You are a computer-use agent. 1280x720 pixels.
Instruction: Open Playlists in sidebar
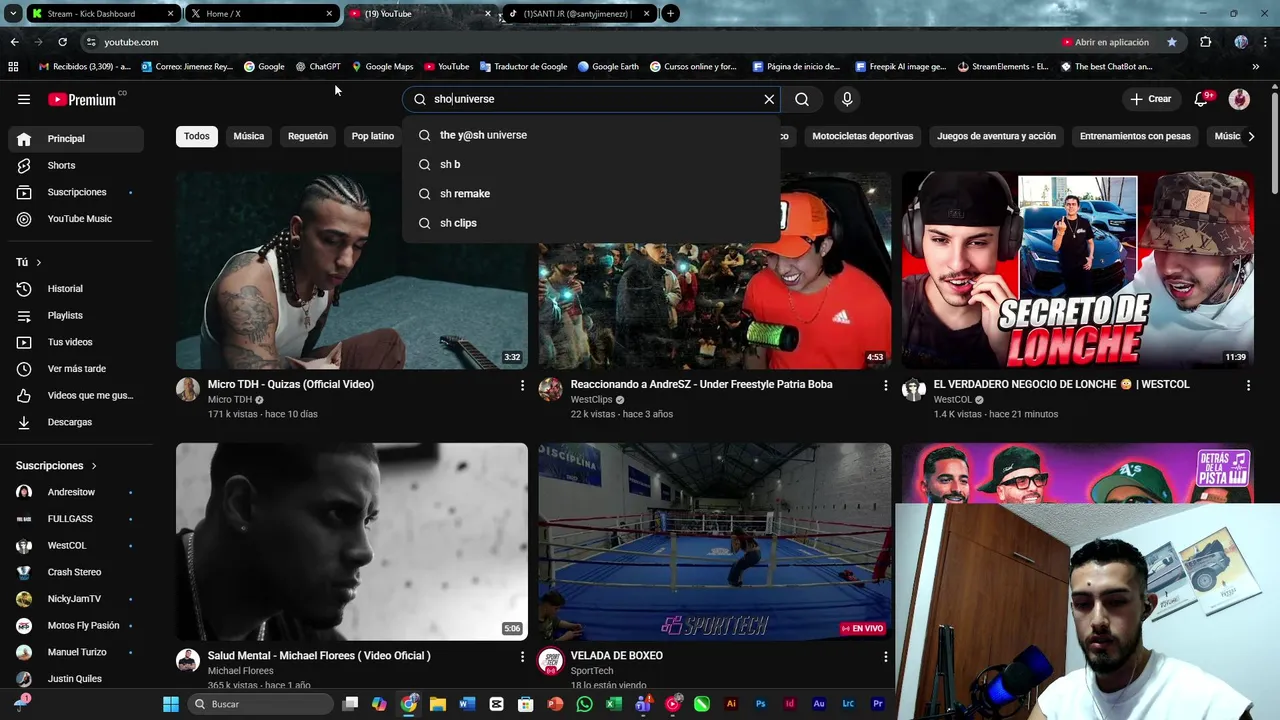click(x=76, y=316)
